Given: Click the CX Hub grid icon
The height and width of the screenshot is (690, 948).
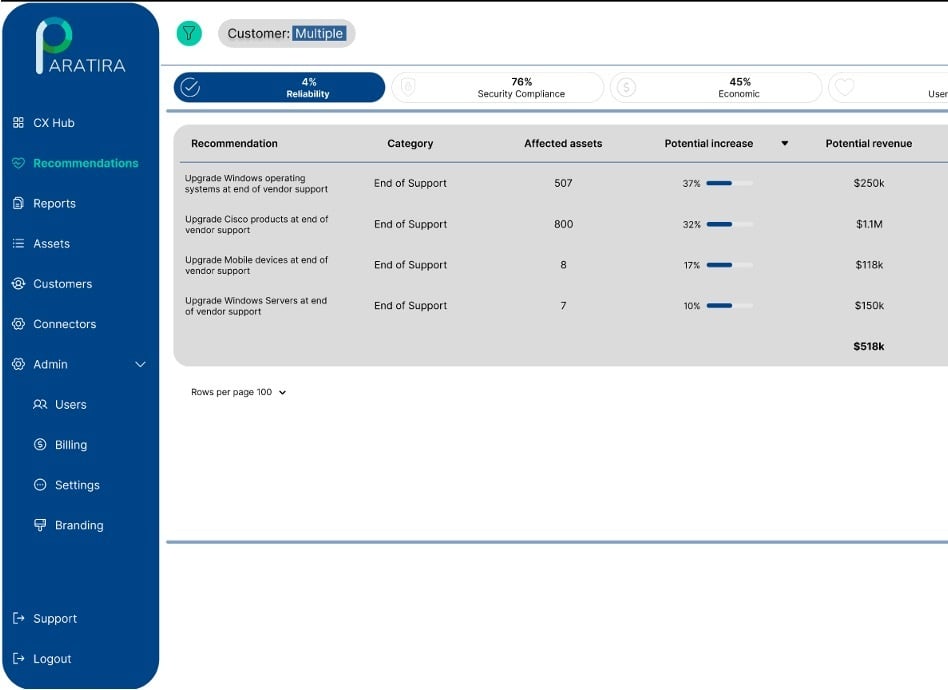Looking at the screenshot, I should 18,123.
